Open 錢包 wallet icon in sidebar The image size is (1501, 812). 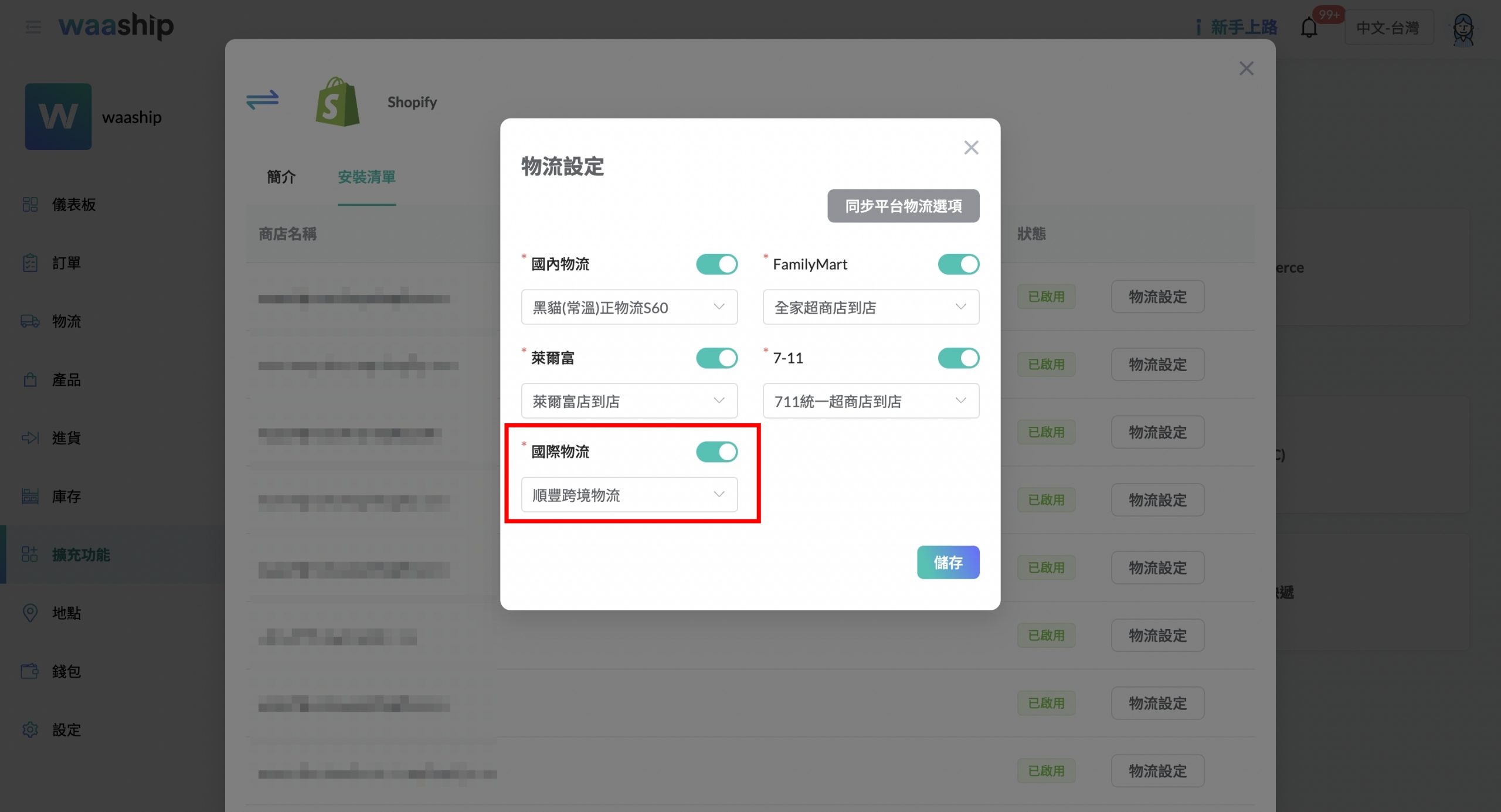pyautogui.click(x=30, y=671)
